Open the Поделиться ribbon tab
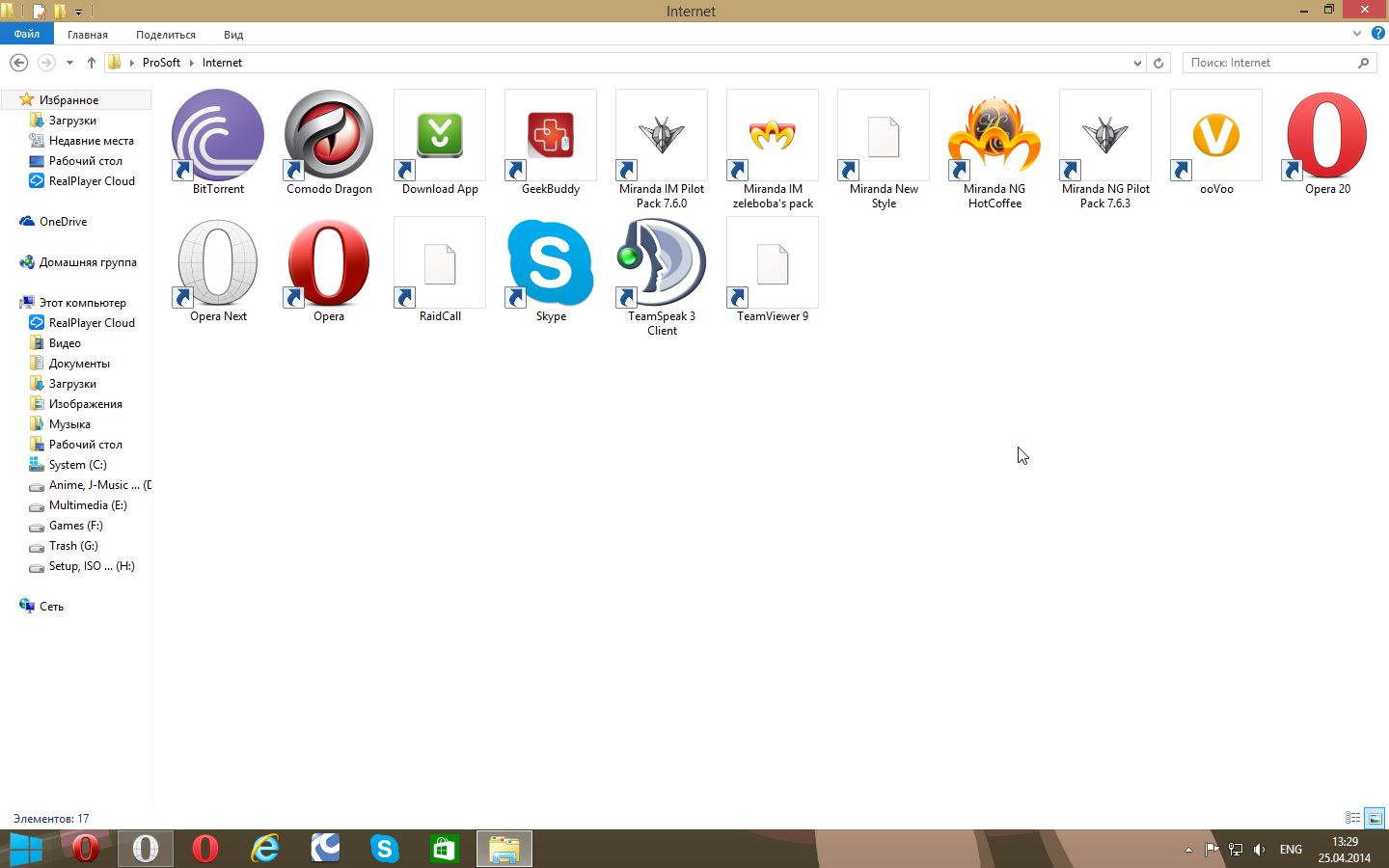 pos(166,35)
